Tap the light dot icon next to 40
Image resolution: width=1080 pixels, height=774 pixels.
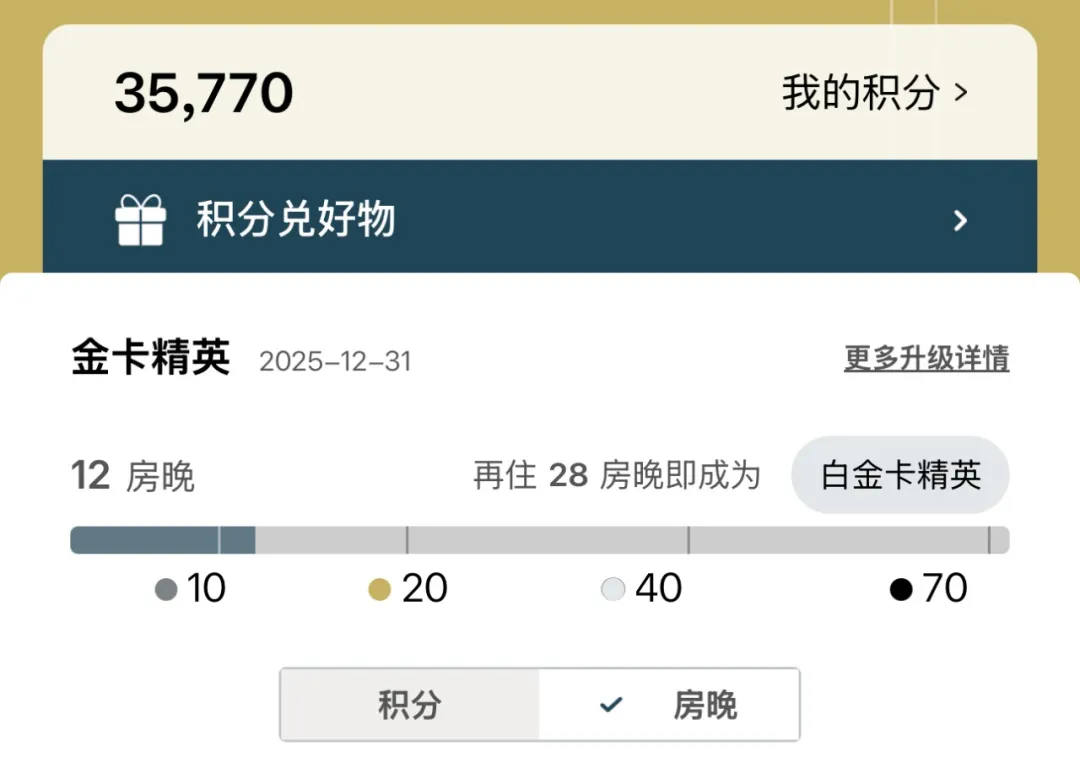(x=612, y=589)
